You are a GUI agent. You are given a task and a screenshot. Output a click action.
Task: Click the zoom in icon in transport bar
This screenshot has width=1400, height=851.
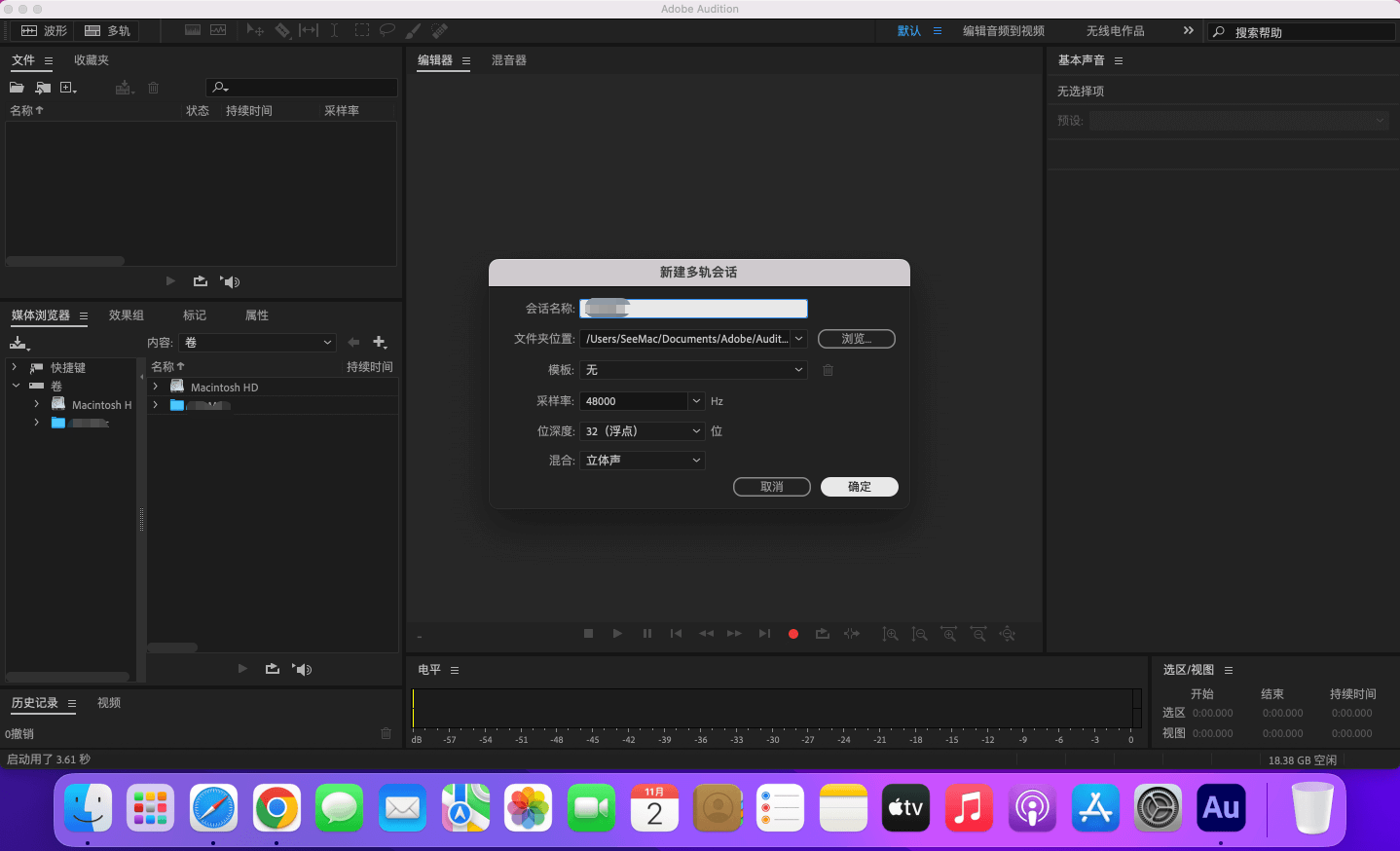(890, 634)
